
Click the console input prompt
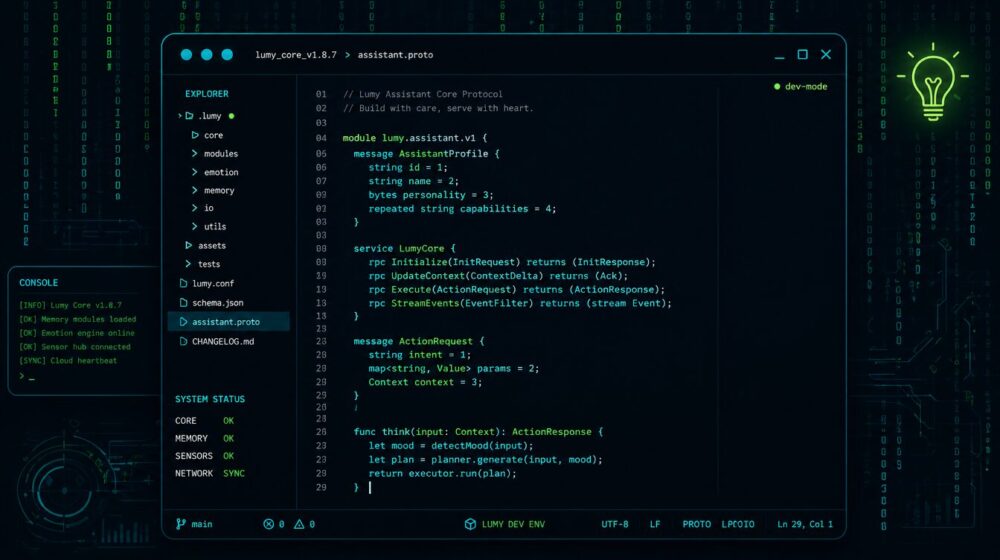pos(28,378)
